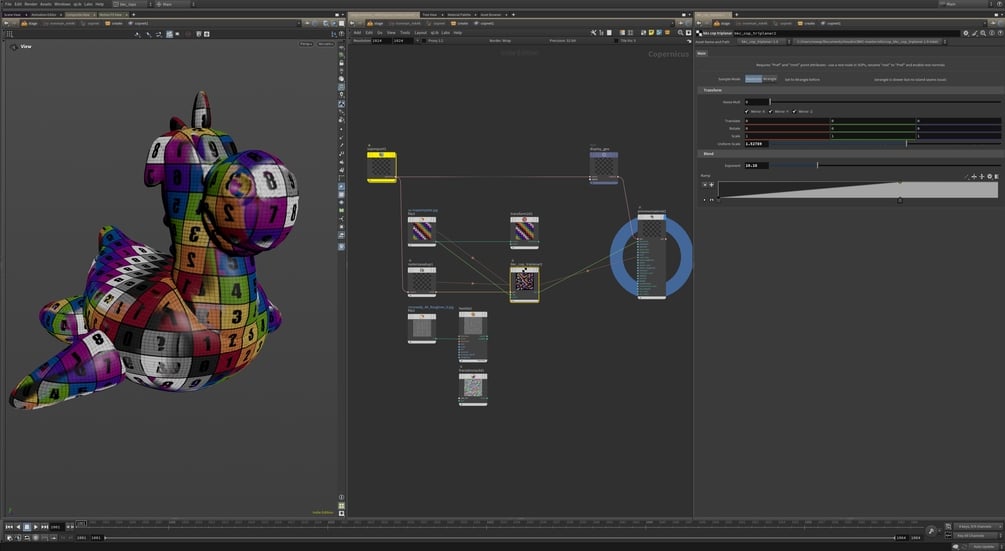1005x551 pixels.
Task: Select the yellow sopimport1 node
Action: click(381, 167)
